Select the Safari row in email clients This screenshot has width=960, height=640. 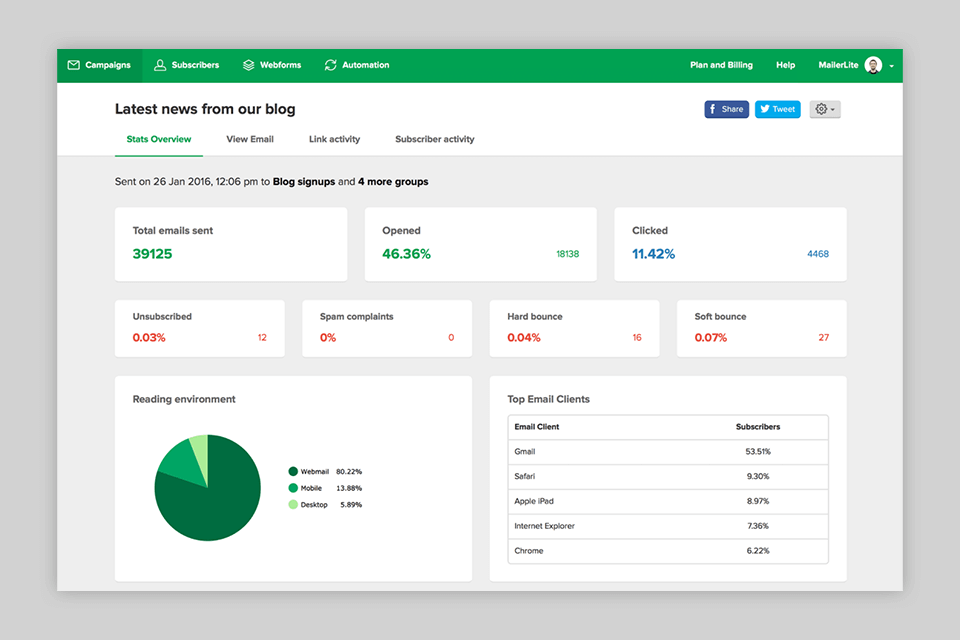(x=668, y=476)
